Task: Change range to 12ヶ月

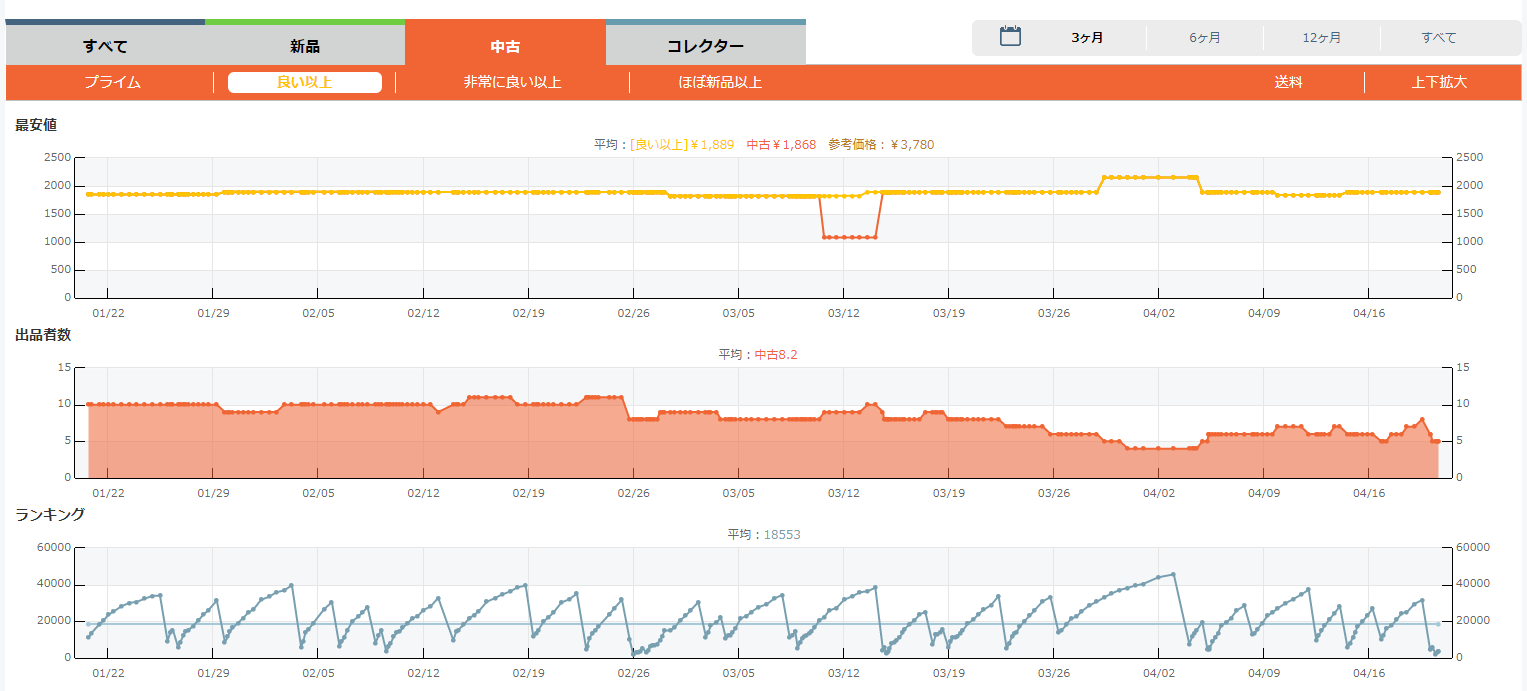Action: (1321, 38)
